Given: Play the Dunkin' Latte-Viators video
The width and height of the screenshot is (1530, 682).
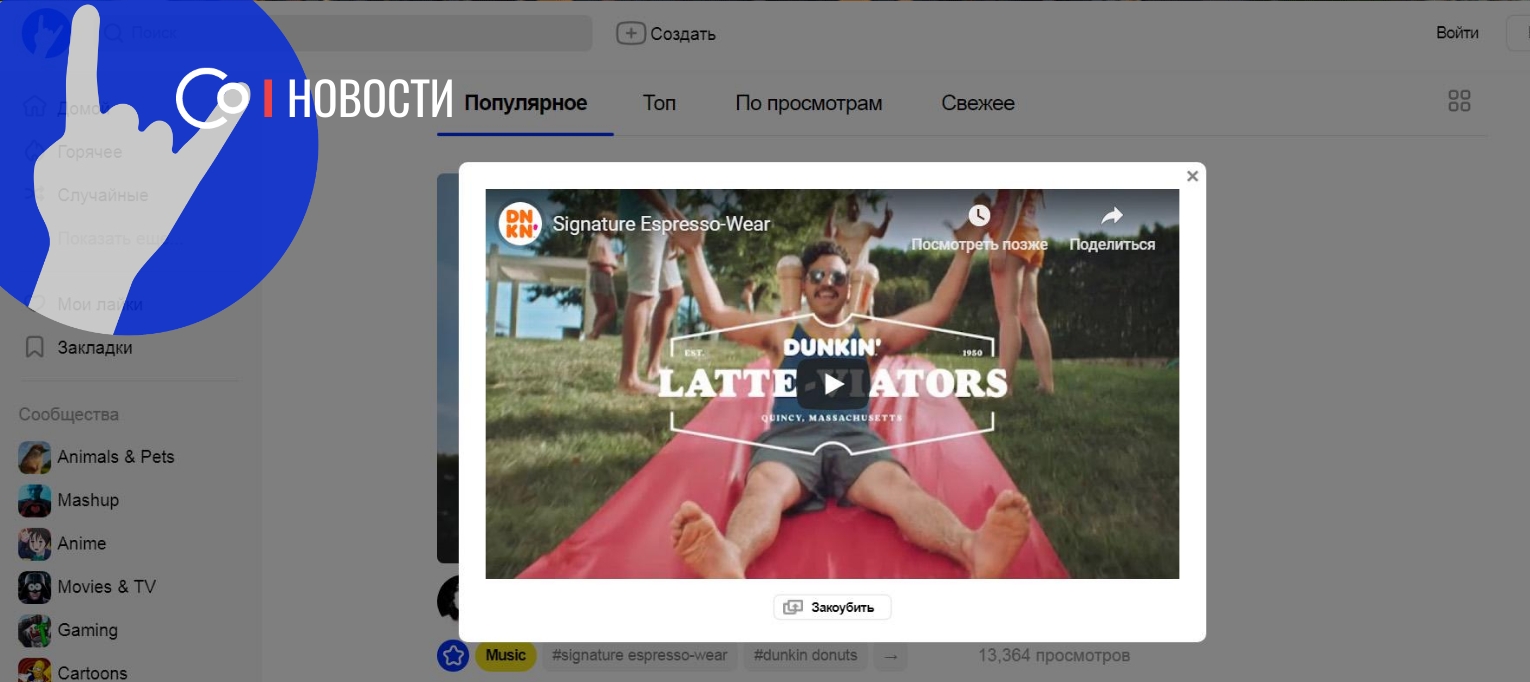Looking at the screenshot, I should (832, 384).
